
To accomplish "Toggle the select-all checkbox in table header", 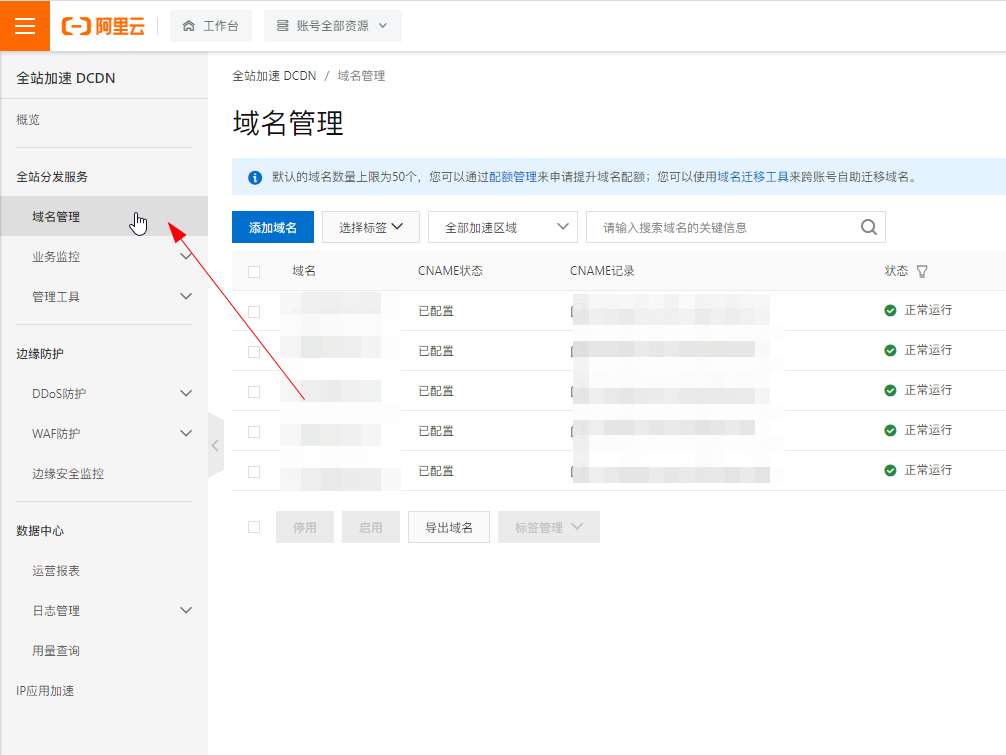I will [254, 272].
